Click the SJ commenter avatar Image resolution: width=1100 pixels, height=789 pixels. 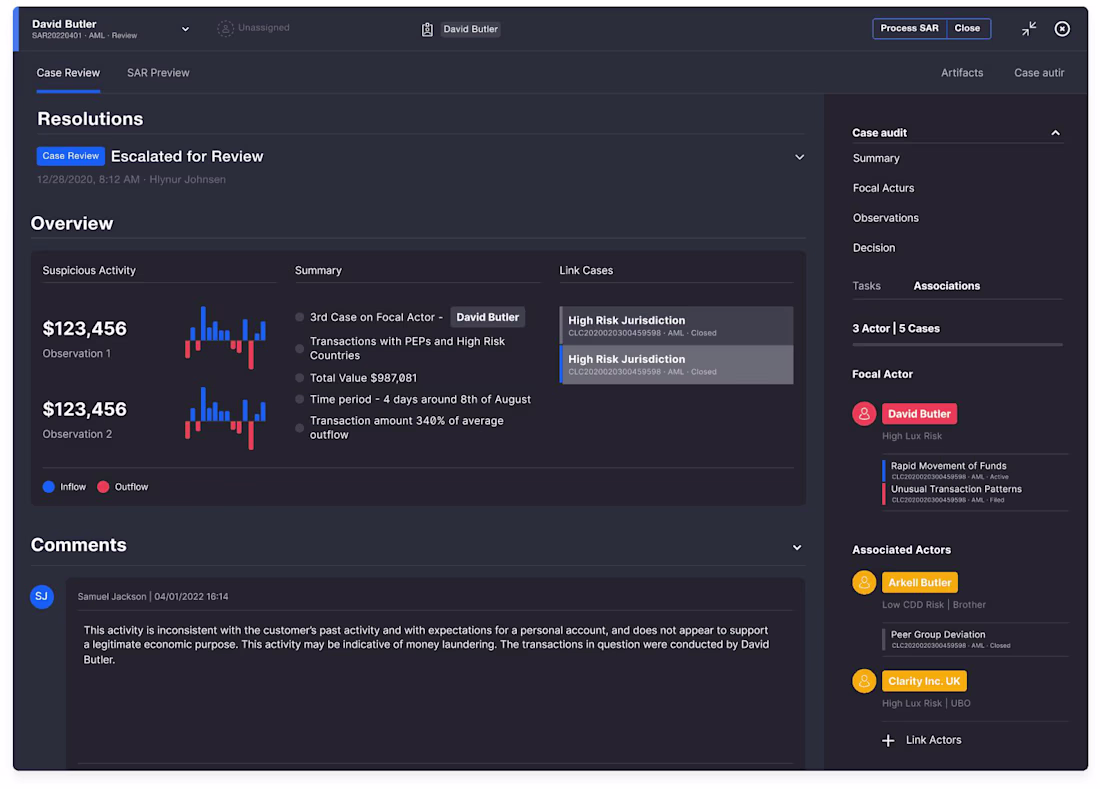pos(42,597)
